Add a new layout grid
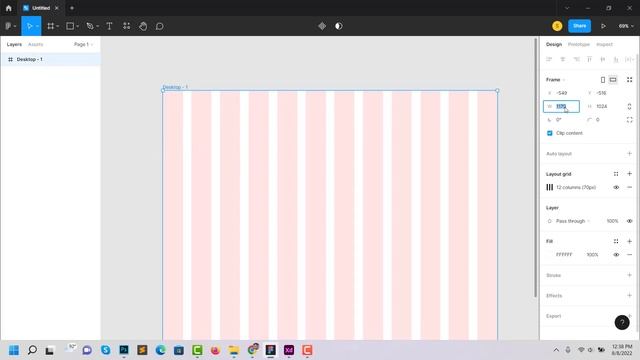This screenshot has height=360, width=640. (x=629, y=174)
